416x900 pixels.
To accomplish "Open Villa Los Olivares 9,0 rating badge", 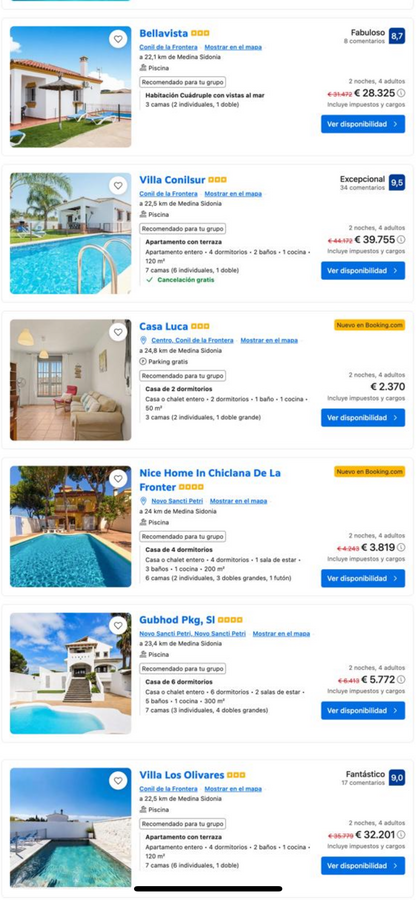I will coord(397,778).
